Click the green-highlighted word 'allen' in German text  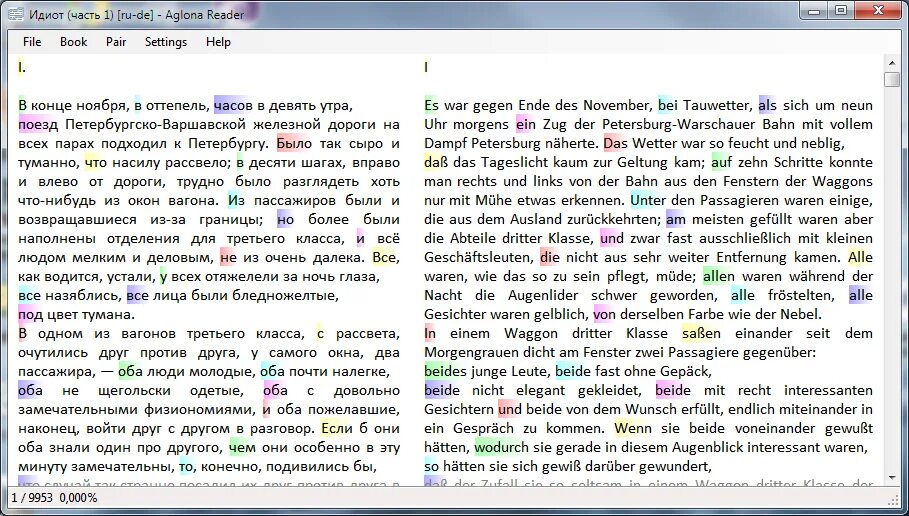pos(719,277)
